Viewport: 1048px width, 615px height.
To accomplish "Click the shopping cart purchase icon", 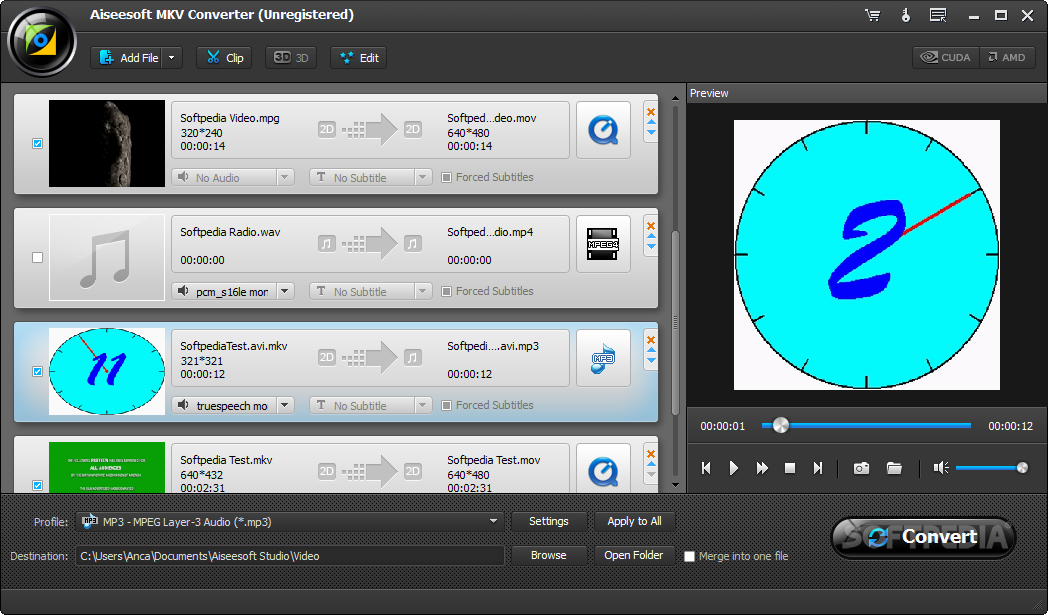I will 873,15.
